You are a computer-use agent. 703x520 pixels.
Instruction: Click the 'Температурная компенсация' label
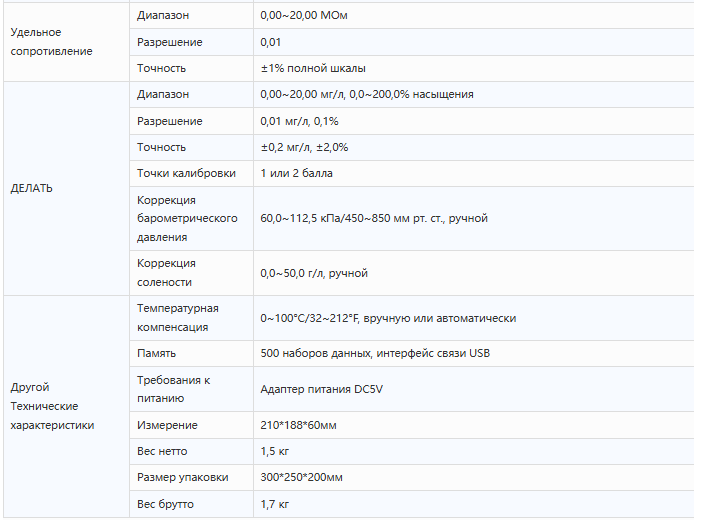(177, 318)
